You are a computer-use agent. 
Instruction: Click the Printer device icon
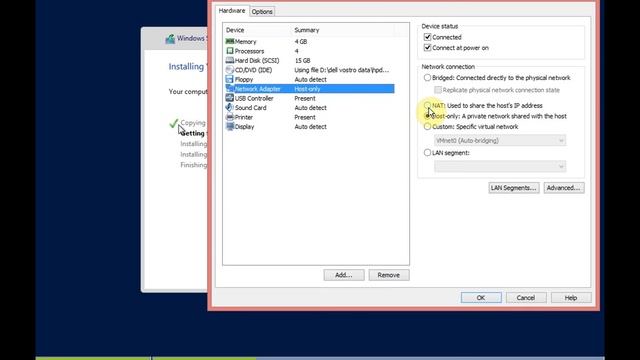pos(230,117)
